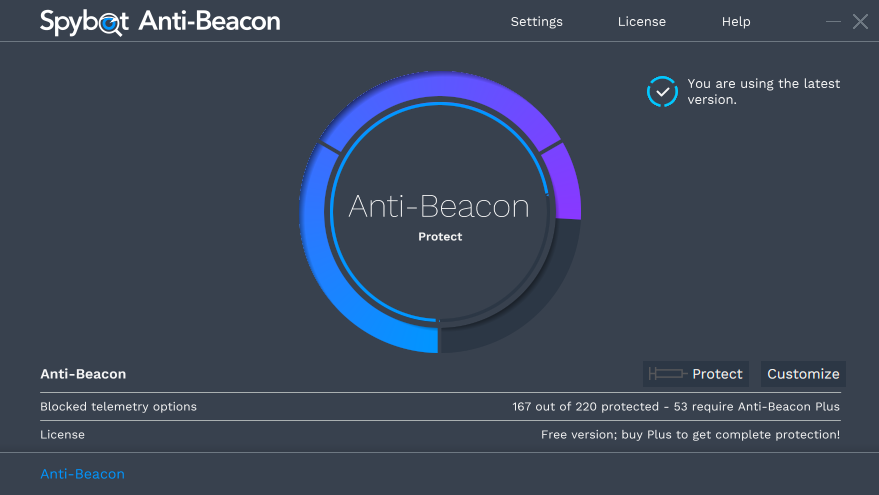879x495 pixels.
Task: Open the Settings menu
Action: click(536, 22)
